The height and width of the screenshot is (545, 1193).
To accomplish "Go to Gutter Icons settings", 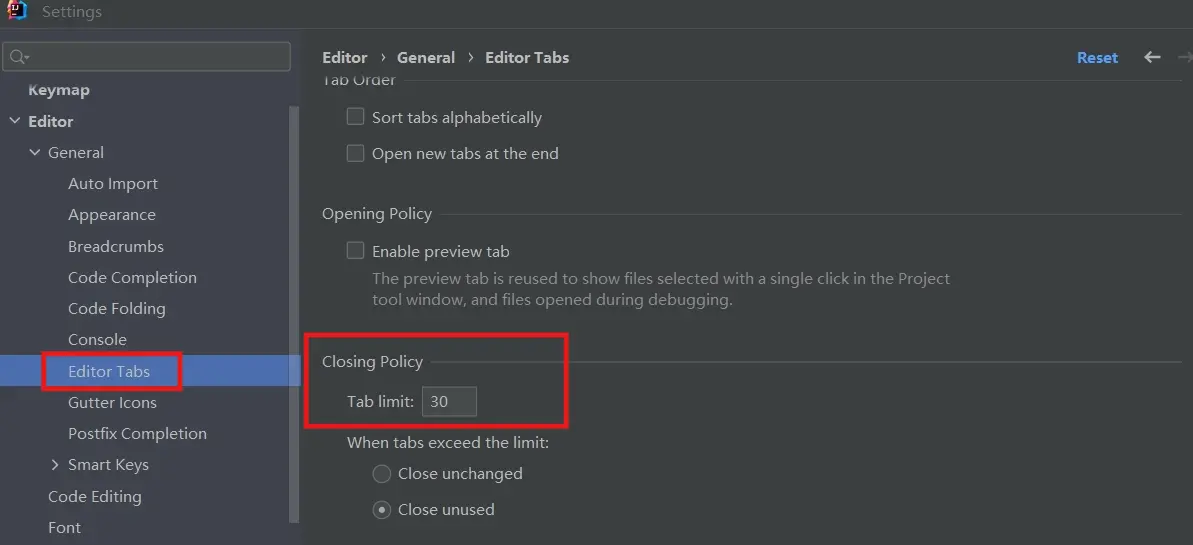I will (x=112, y=402).
